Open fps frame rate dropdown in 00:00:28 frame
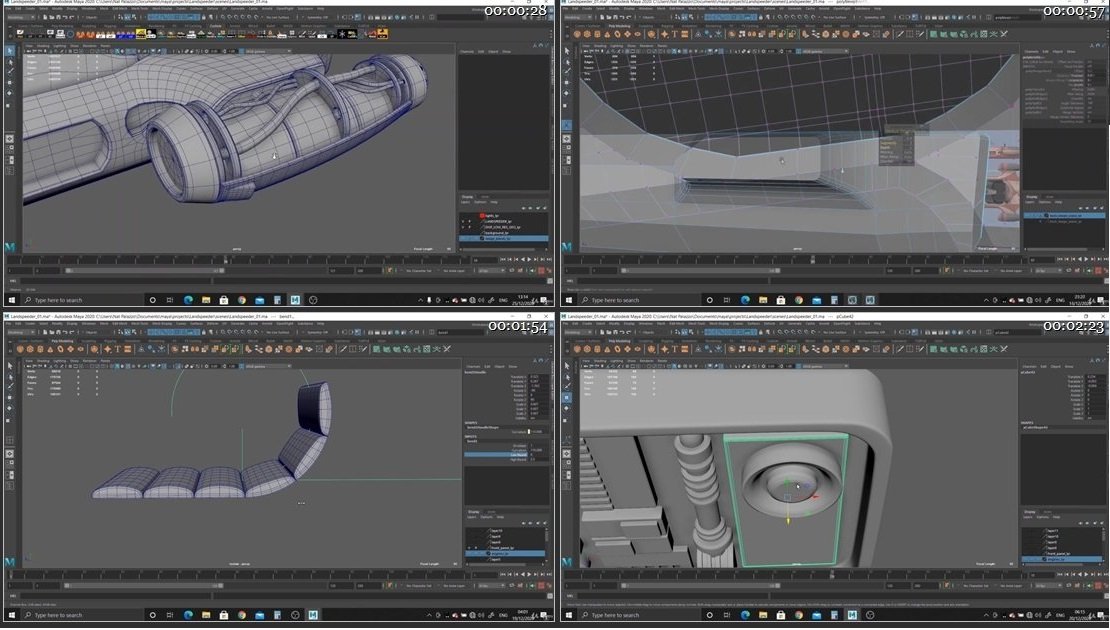1110x630 pixels. [x=491, y=270]
